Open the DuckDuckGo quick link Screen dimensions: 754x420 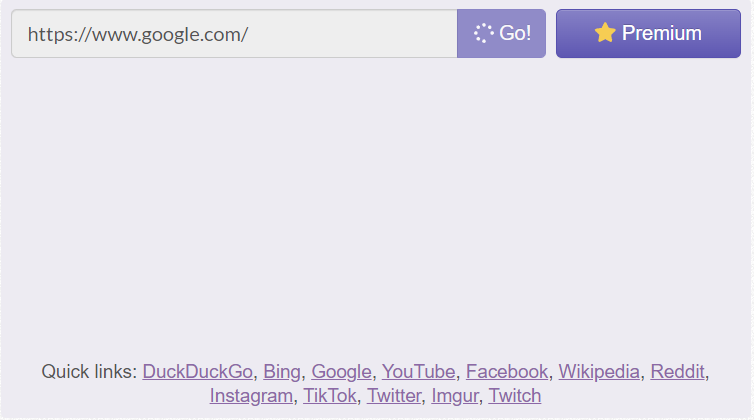point(197,372)
